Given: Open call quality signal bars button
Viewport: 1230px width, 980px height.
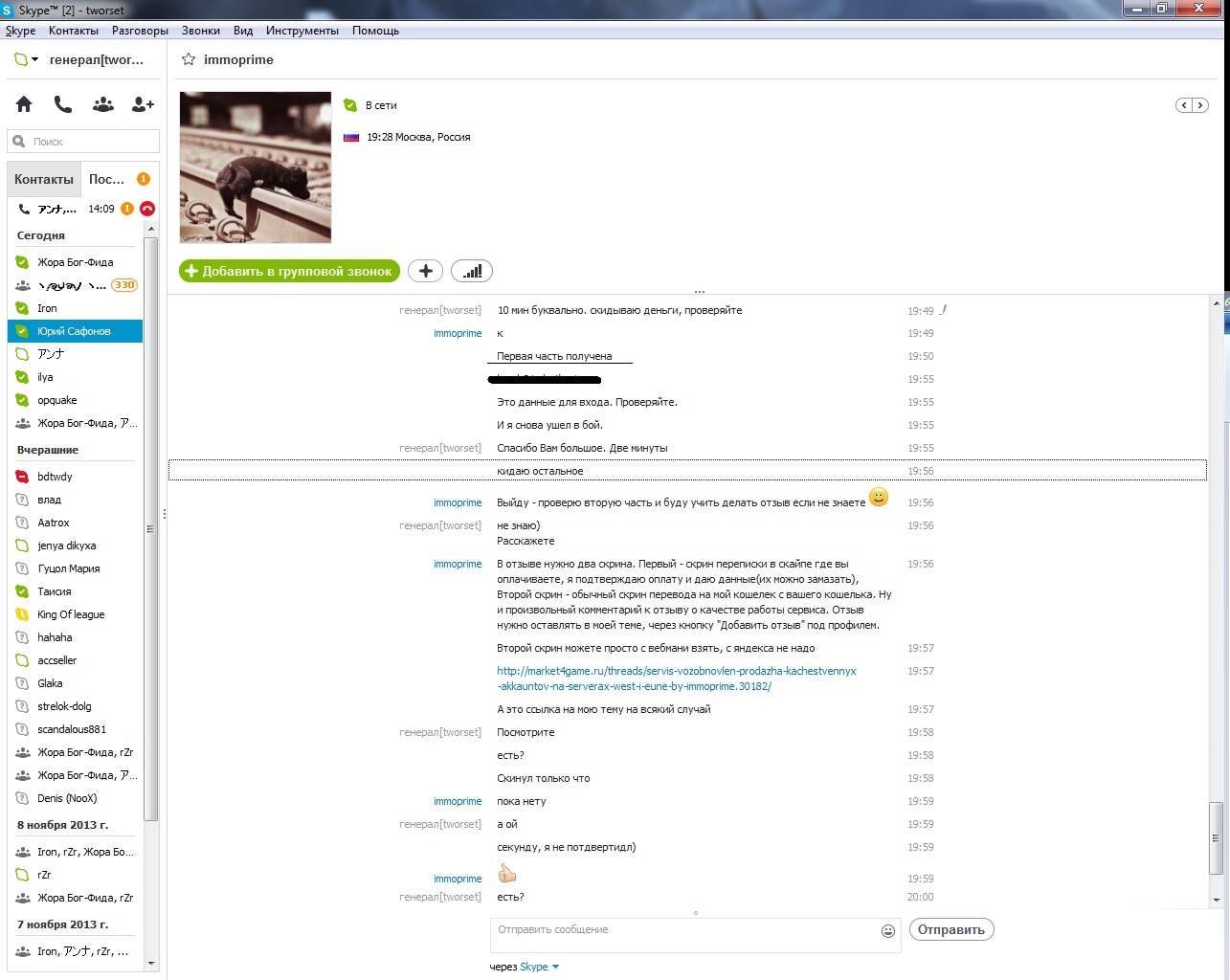Looking at the screenshot, I should 472,271.
